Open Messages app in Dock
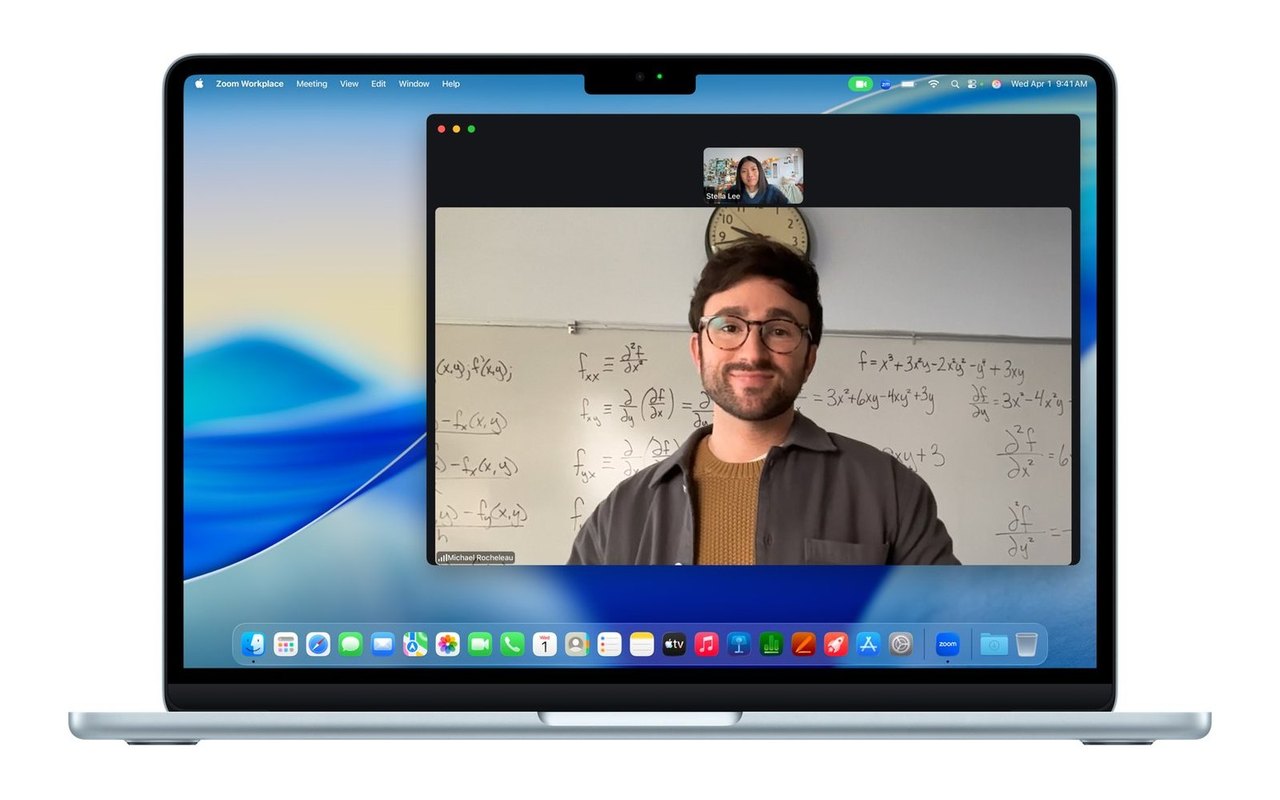 pyautogui.click(x=350, y=645)
